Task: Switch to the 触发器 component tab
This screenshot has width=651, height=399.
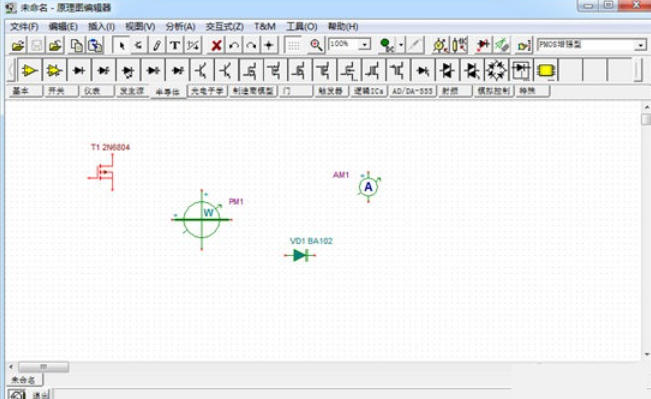Action: (x=331, y=91)
